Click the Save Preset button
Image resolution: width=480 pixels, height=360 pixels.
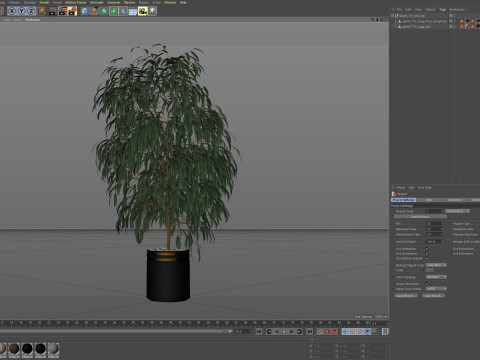433,296
